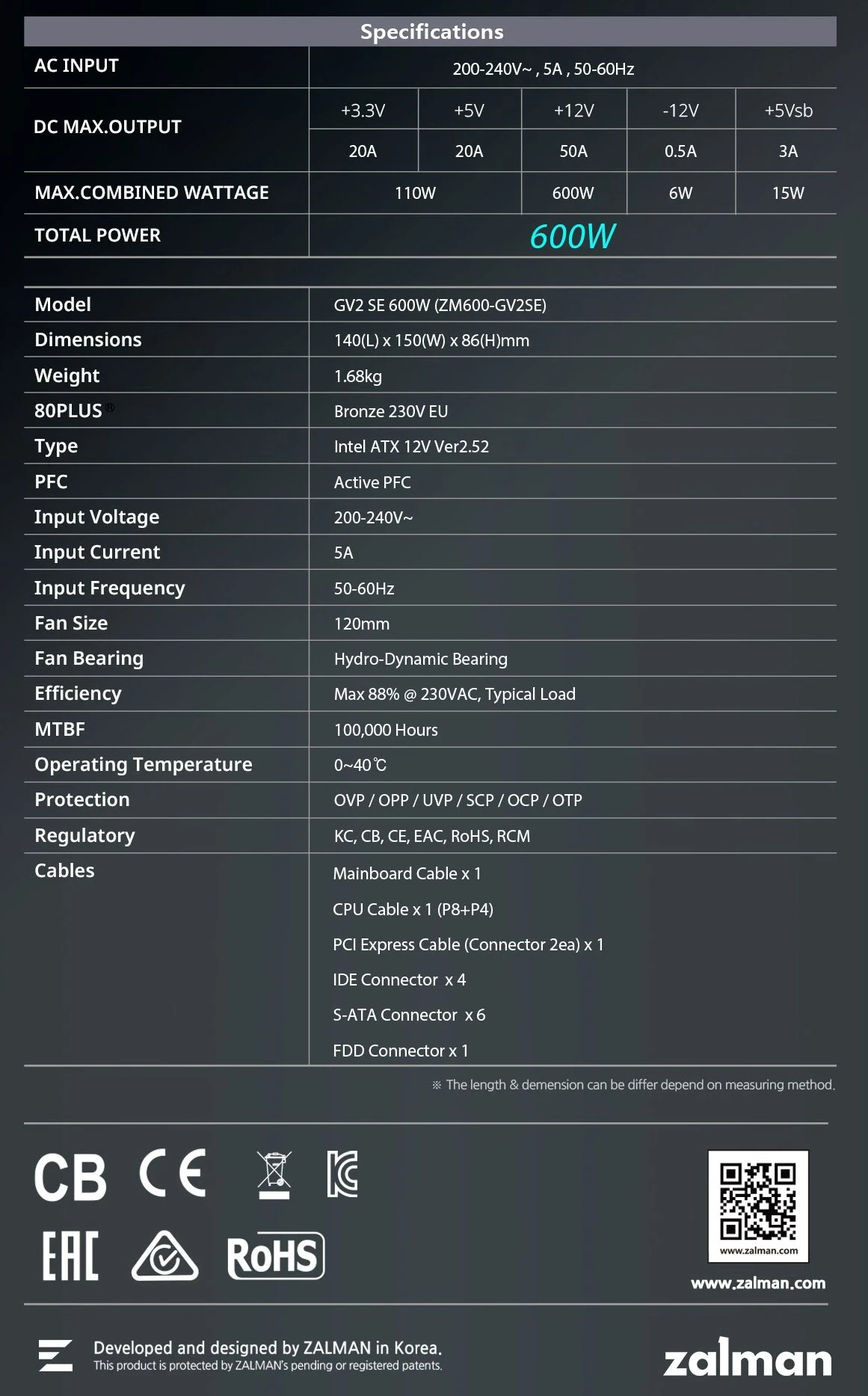The image size is (868, 1396).
Task: Click the RCM triangle checkmark logo
Action: pyautogui.click(x=165, y=1255)
